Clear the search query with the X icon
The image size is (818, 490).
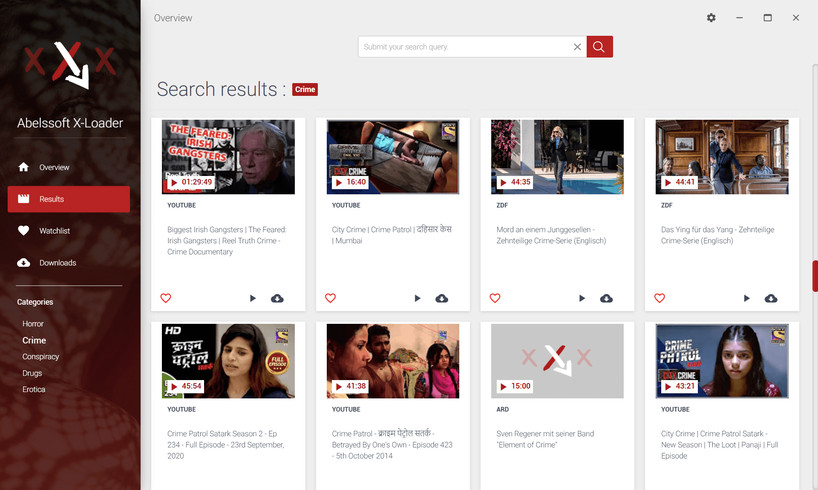point(577,47)
